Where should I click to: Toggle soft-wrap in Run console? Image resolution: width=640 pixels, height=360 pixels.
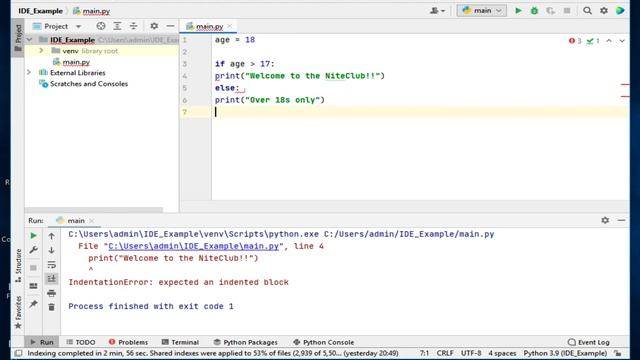click(x=51, y=264)
